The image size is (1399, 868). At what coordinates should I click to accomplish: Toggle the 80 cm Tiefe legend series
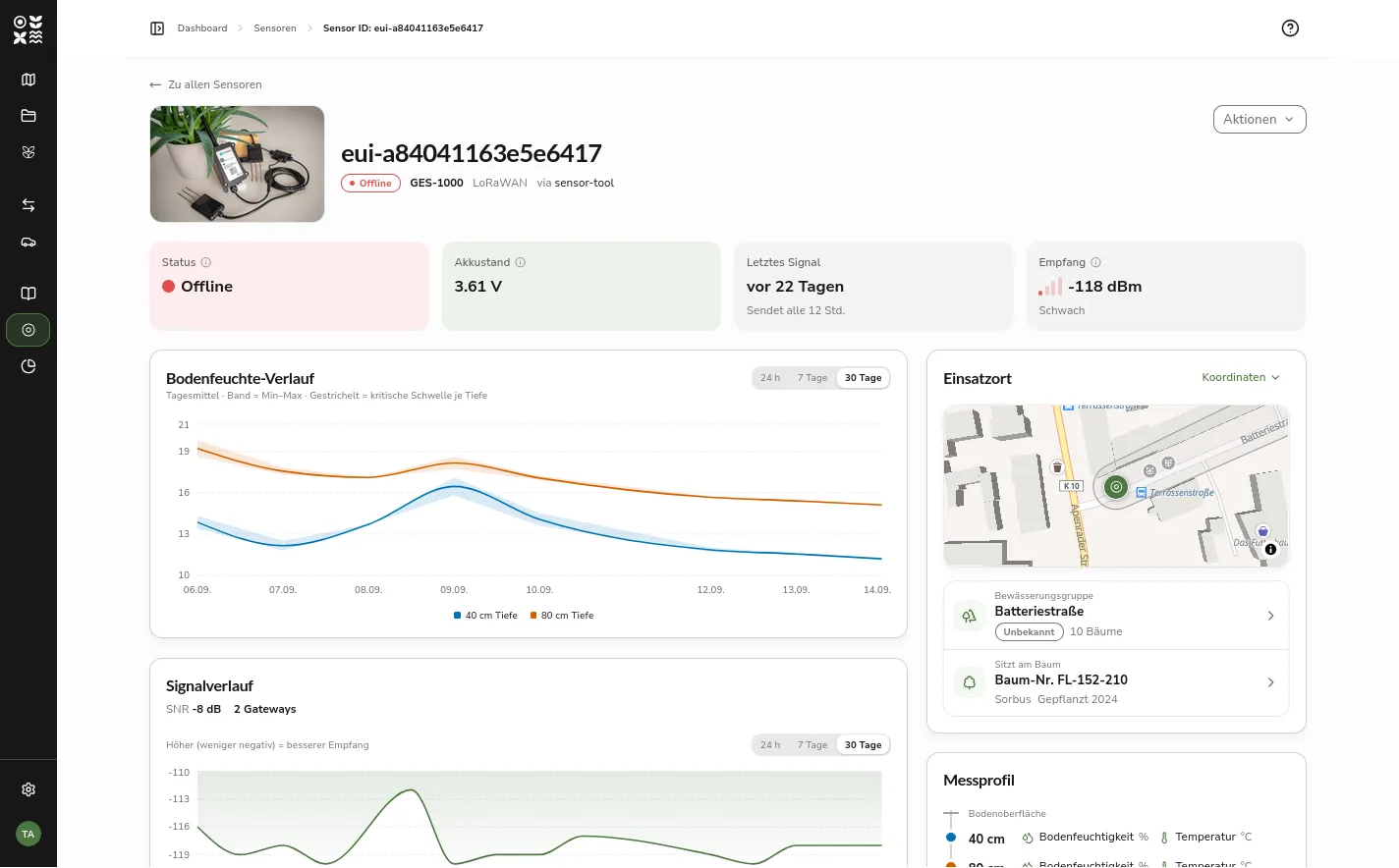(x=562, y=616)
